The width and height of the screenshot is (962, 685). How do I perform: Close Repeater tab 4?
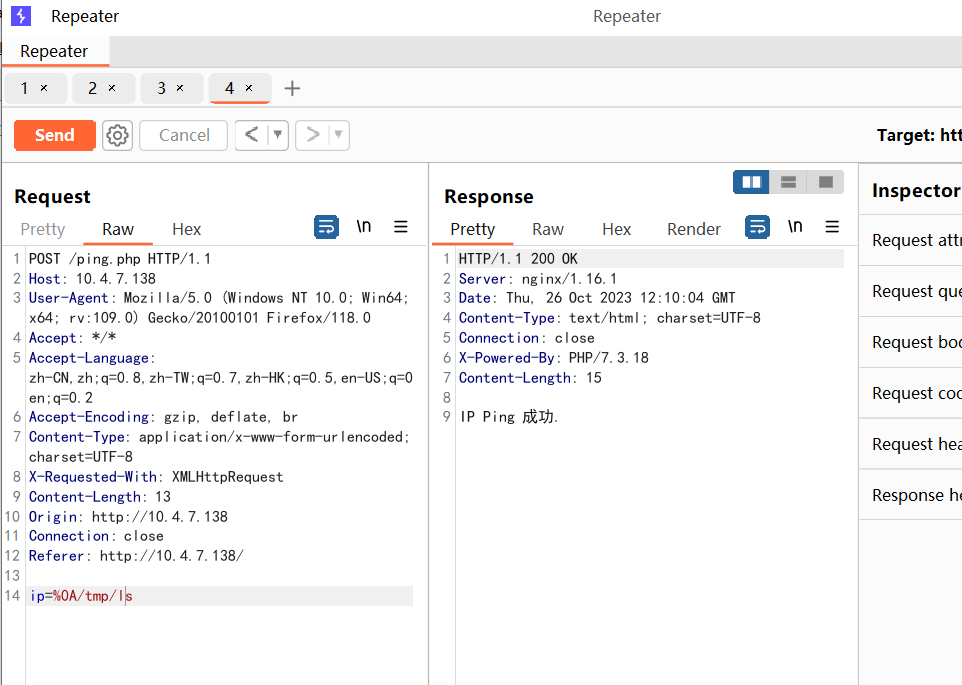pos(249,88)
